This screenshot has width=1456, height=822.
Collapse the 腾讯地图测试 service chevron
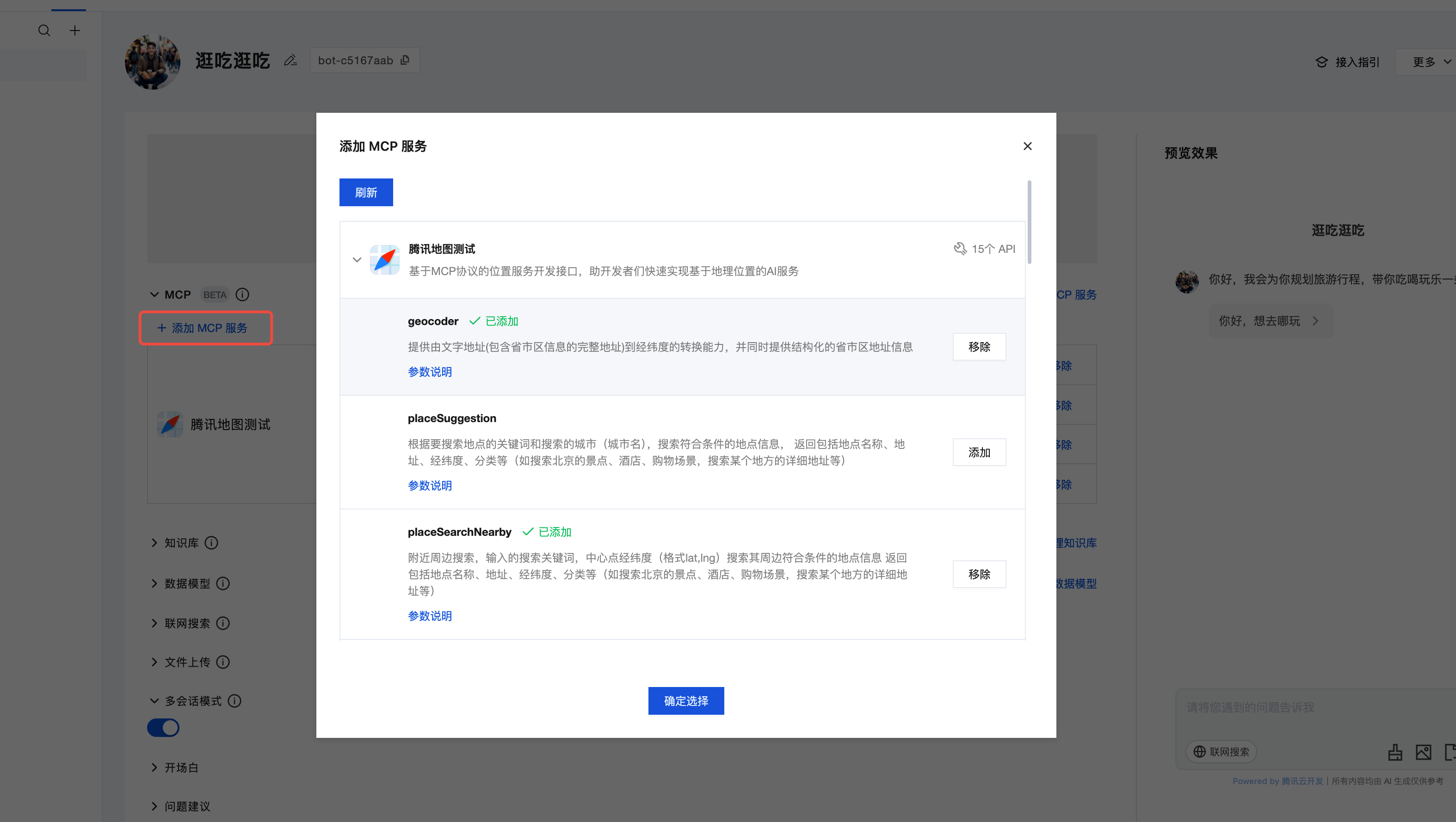(357, 260)
